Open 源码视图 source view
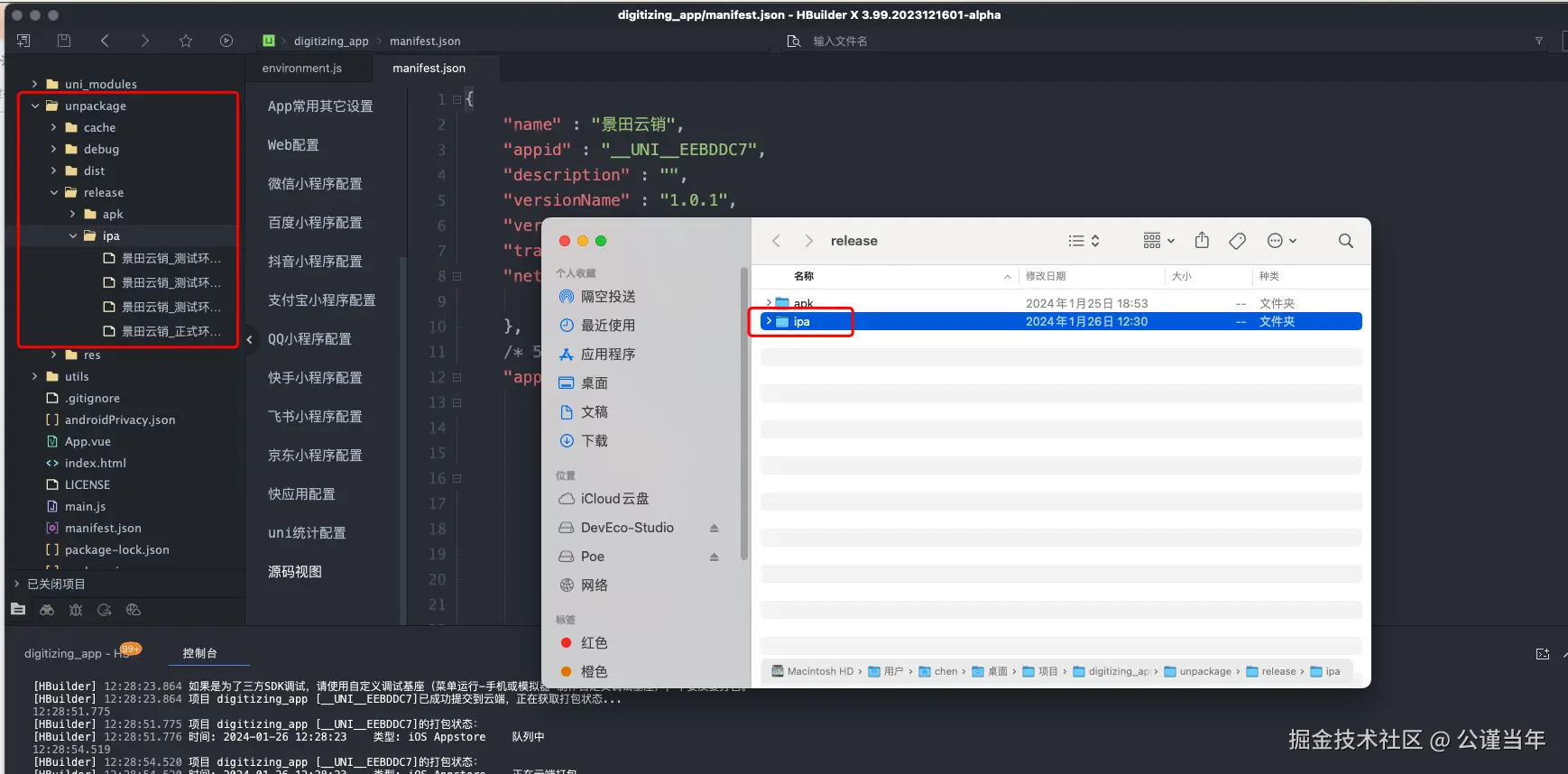The width and height of the screenshot is (1568, 774). coord(295,572)
